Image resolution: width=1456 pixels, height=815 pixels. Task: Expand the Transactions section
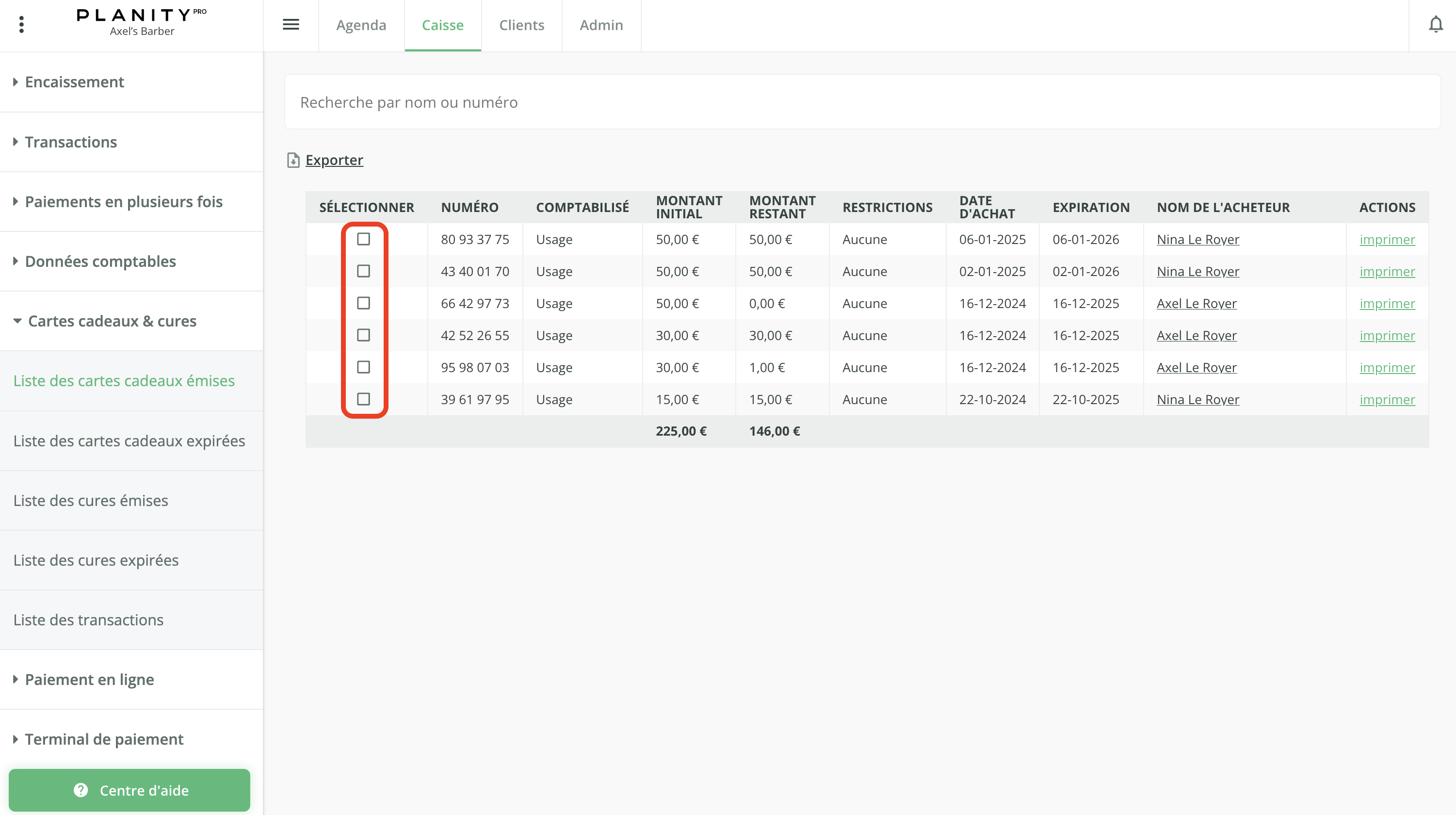coord(71,142)
